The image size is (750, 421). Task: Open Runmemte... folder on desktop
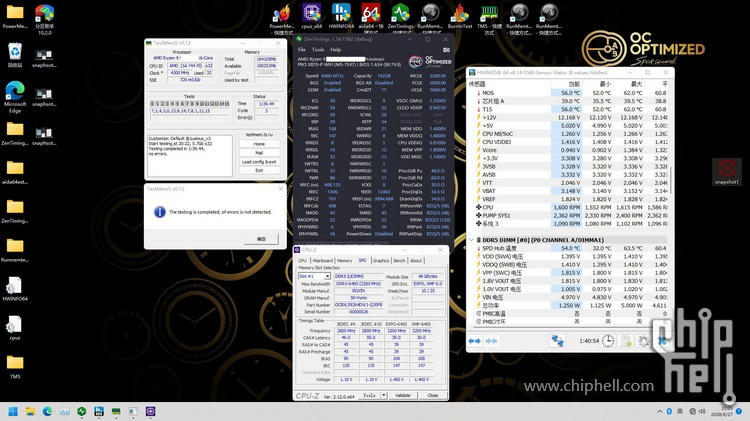coord(15,250)
